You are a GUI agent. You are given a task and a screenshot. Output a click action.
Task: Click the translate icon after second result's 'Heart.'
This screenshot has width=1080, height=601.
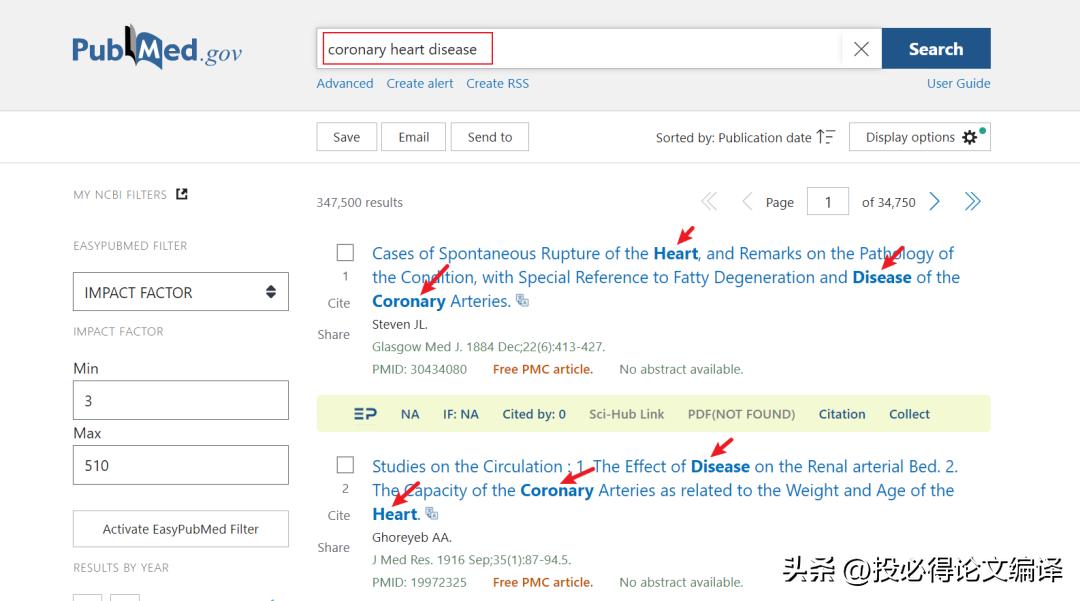[432, 514]
